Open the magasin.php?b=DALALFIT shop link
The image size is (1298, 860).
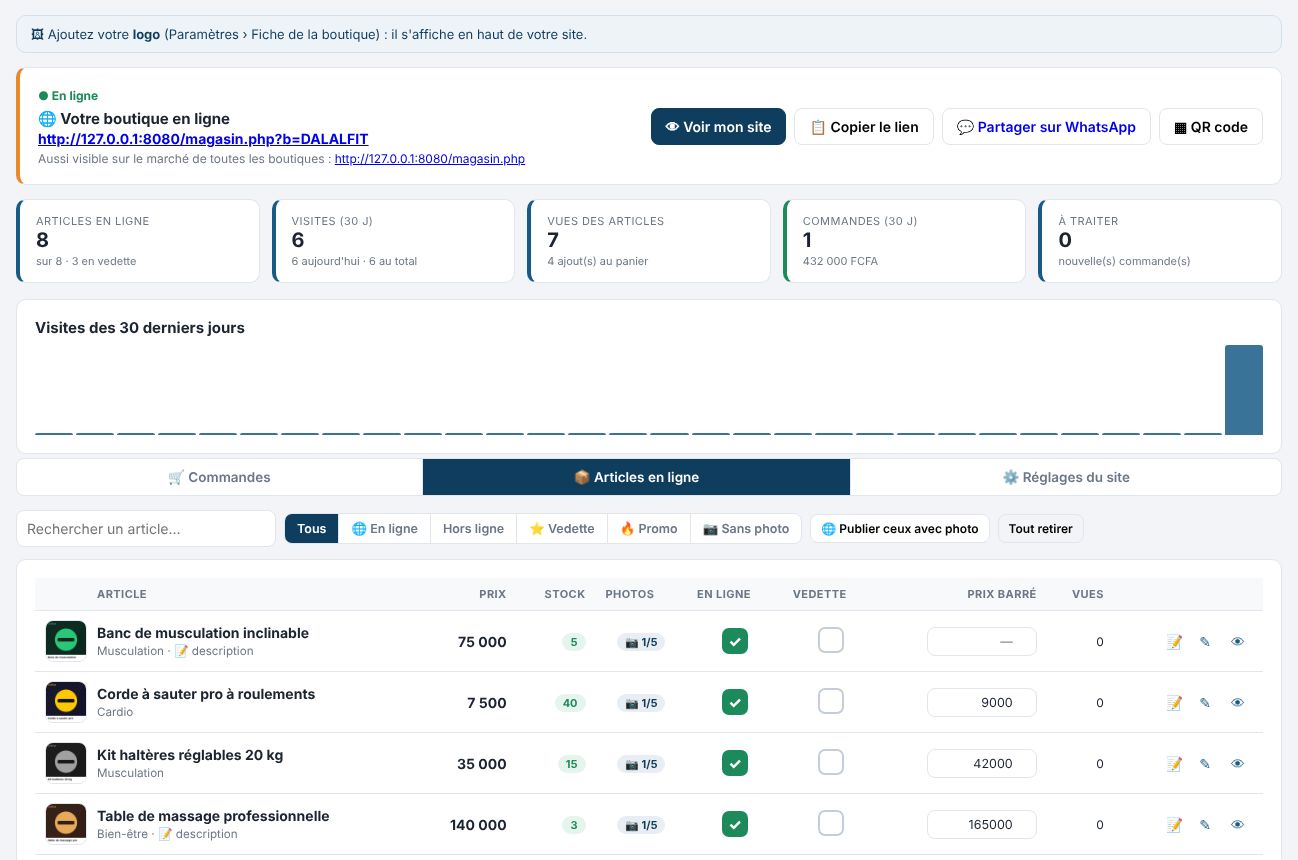(x=203, y=139)
